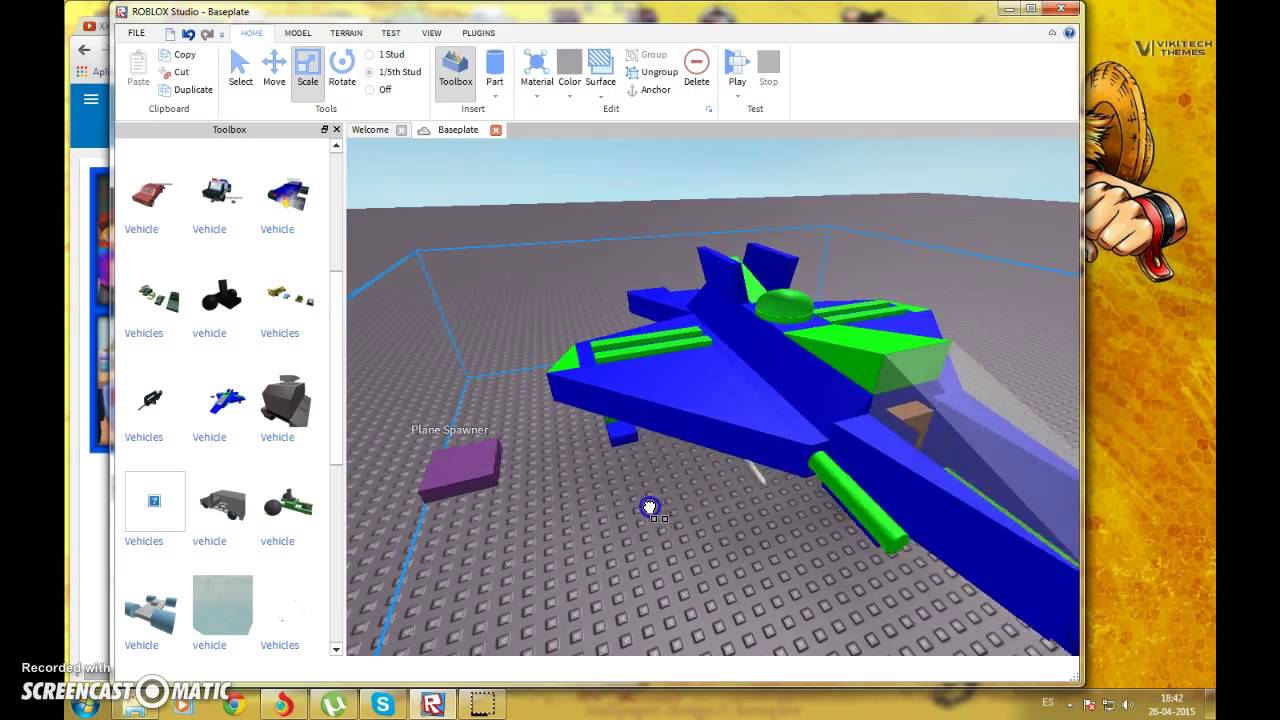The height and width of the screenshot is (720, 1280).
Task: Group the selected parts
Action: coord(646,55)
